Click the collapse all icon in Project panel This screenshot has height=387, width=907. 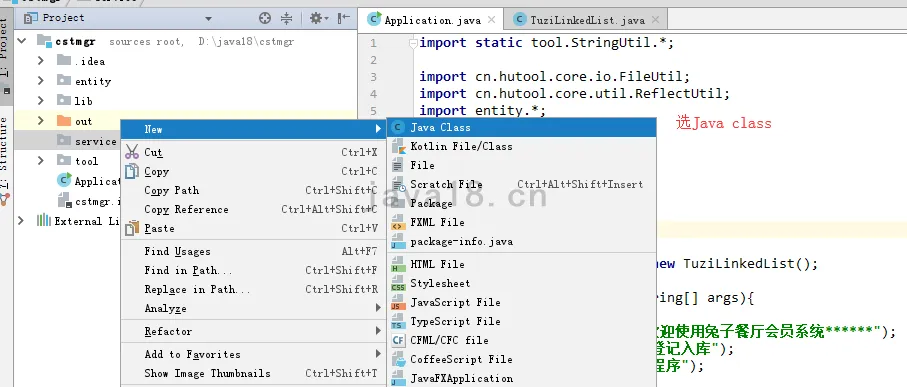click(x=286, y=19)
